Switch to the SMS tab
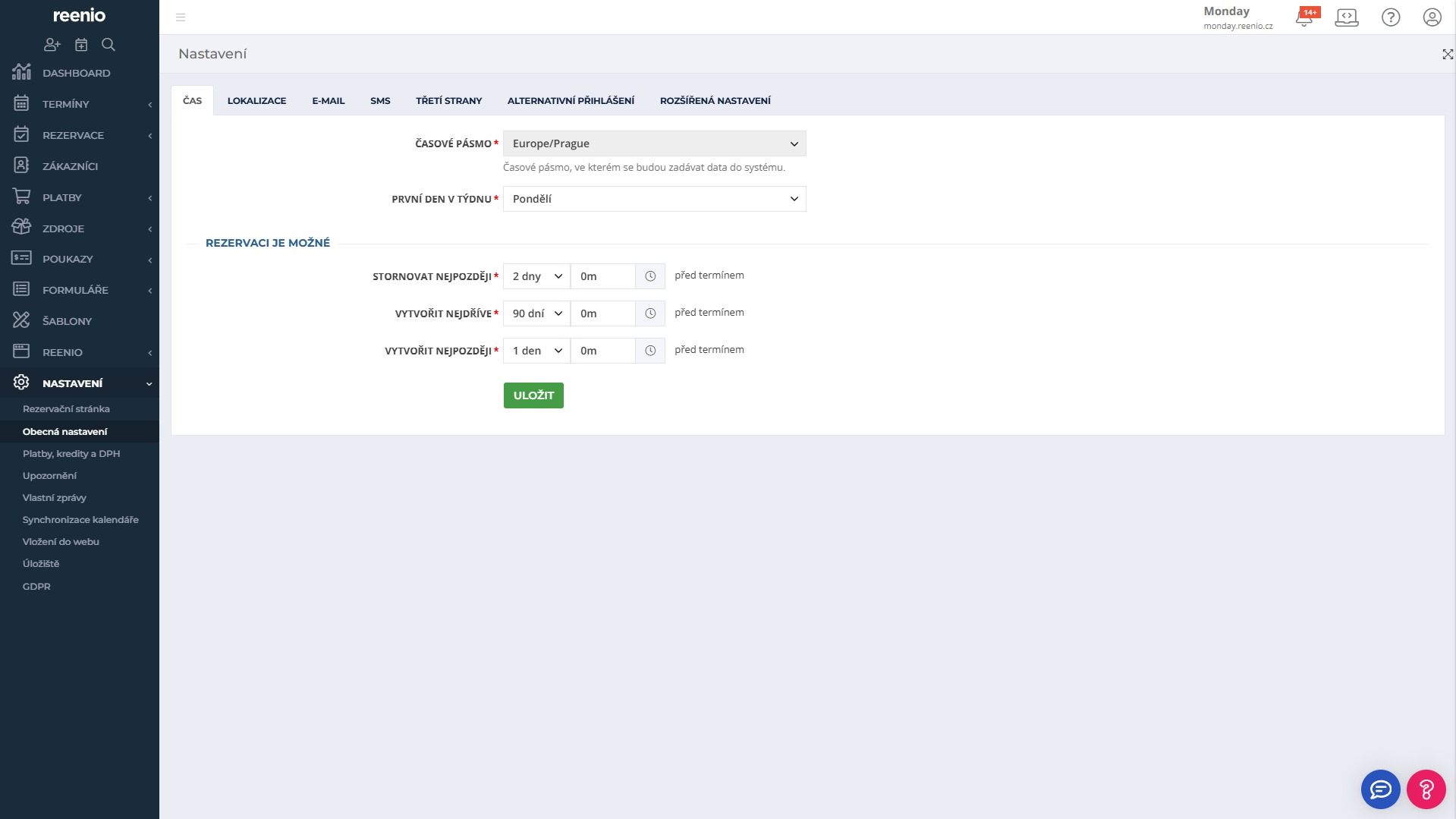Image resolution: width=1456 pixels, height=819 pixels. 380,100
